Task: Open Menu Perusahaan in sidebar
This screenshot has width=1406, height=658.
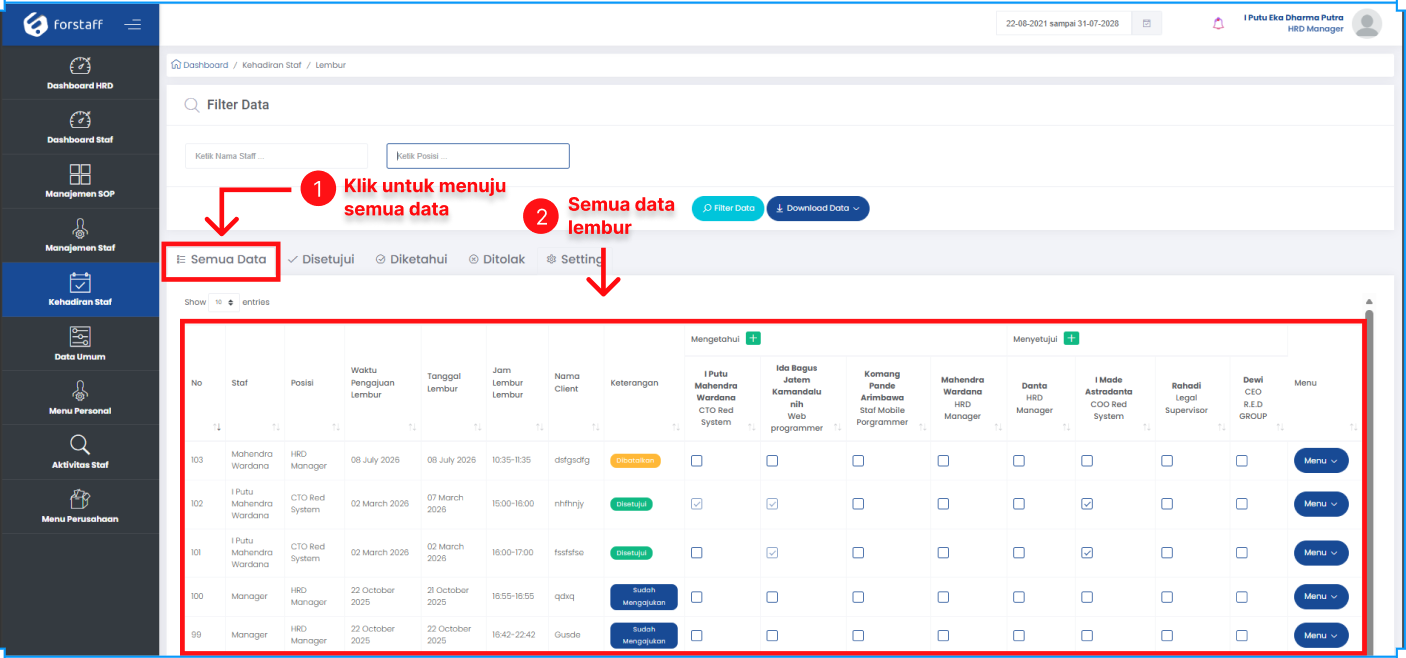Action: [x=80, y=506]
